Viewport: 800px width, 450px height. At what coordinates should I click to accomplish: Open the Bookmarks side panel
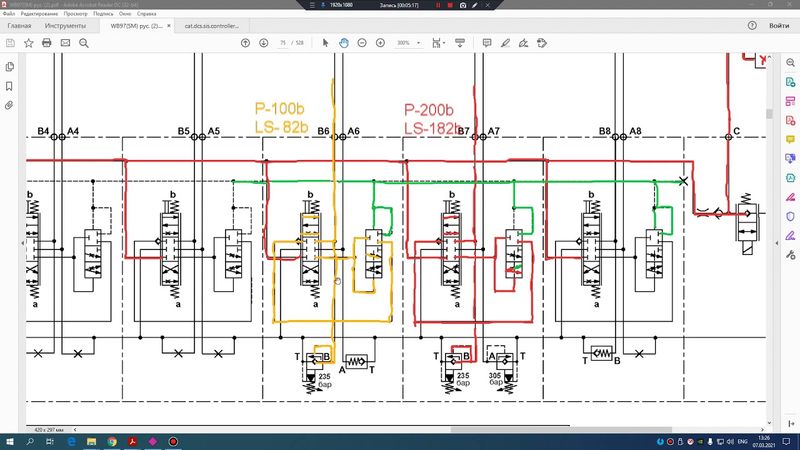pos(9,85)
